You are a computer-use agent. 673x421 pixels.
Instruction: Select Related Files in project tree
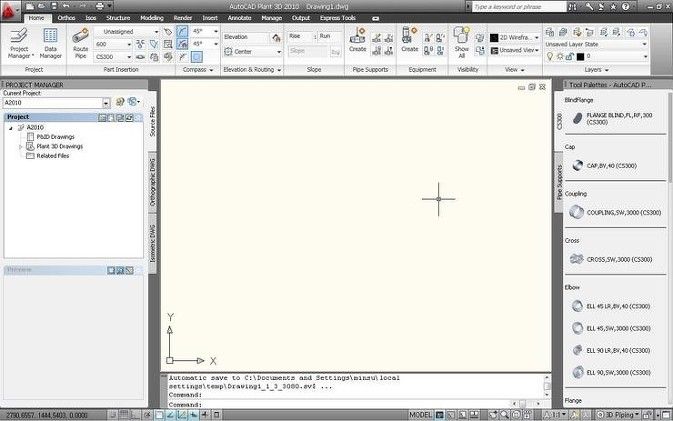click(53, 156)
